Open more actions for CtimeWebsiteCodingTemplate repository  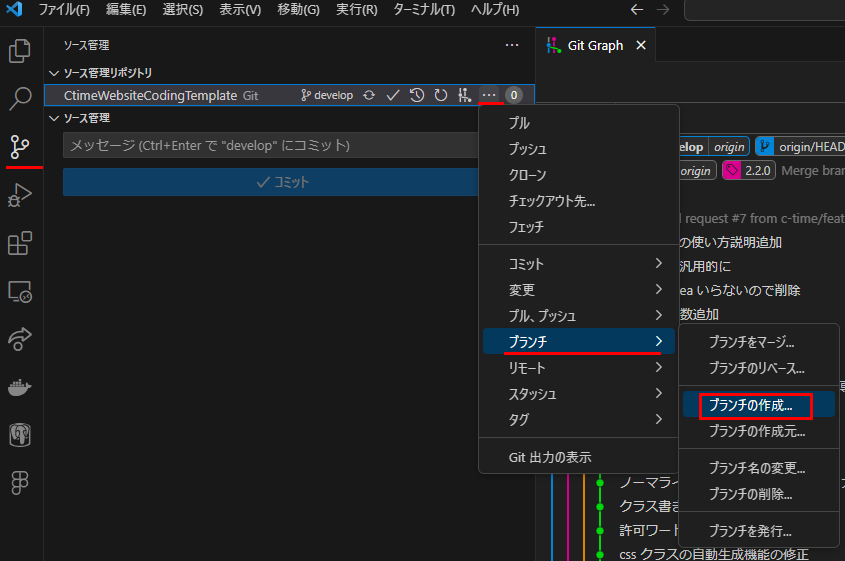[489, 95]
